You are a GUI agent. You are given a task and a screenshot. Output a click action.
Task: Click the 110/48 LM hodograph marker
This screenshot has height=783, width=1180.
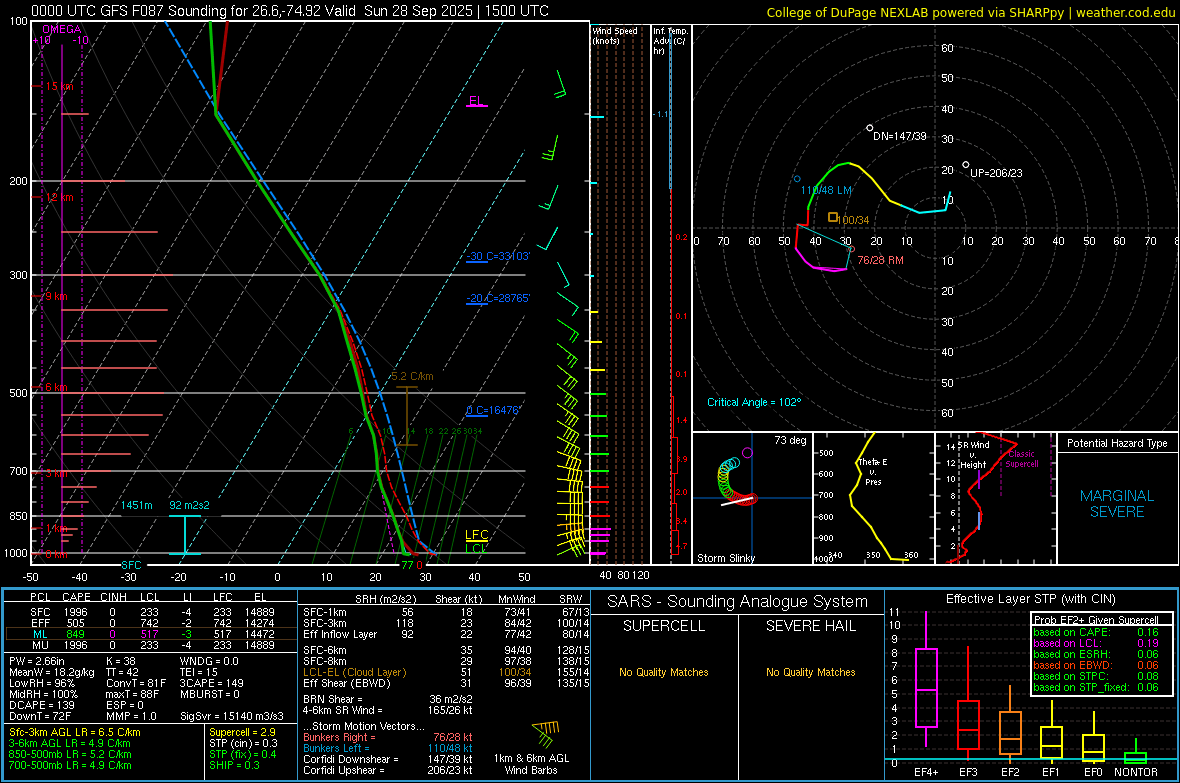(797, 179)
